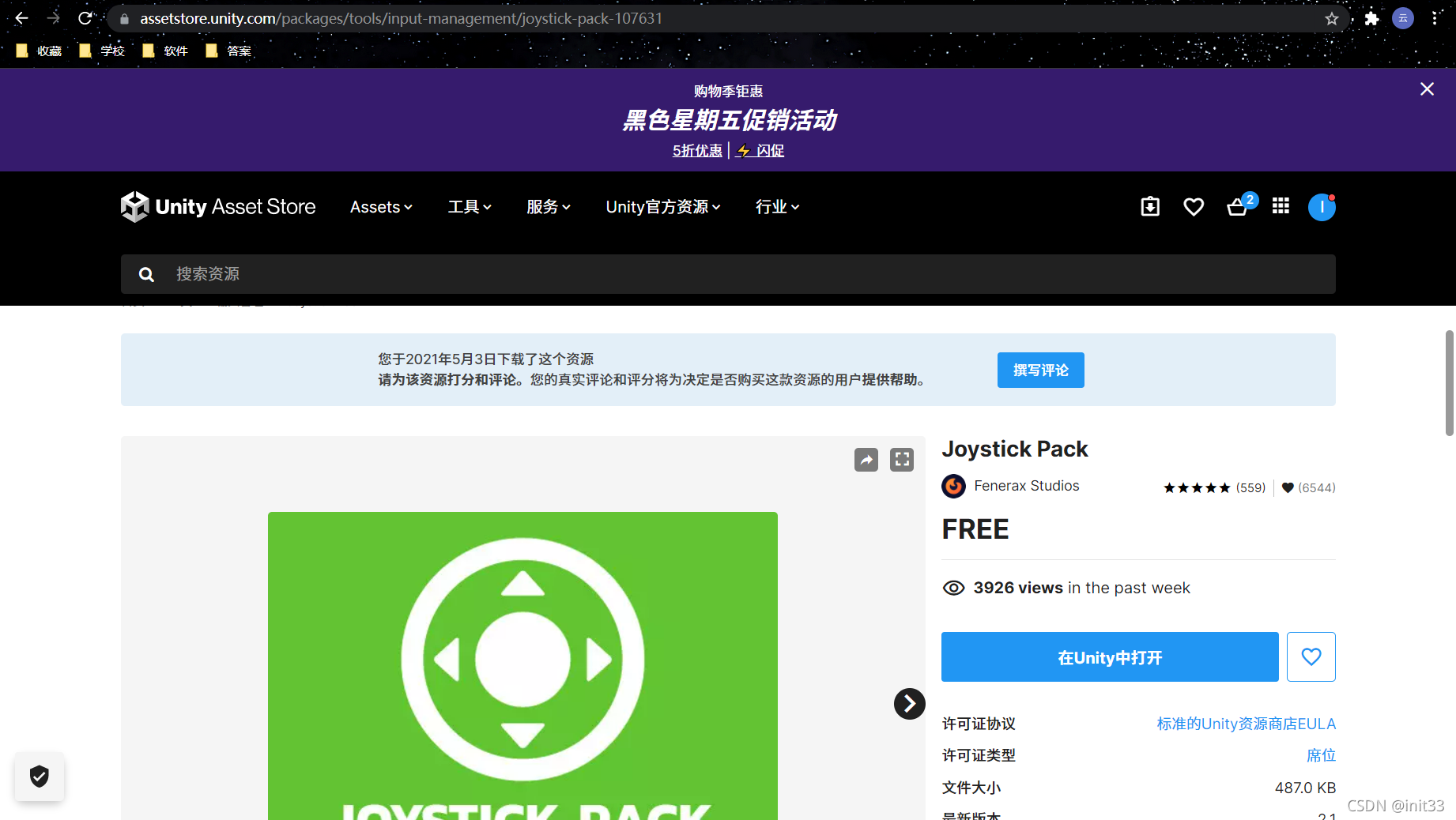The width and height of the screenshot is (1456, 820).
Task: Open my assets download icon
Action: (1150, 207)
